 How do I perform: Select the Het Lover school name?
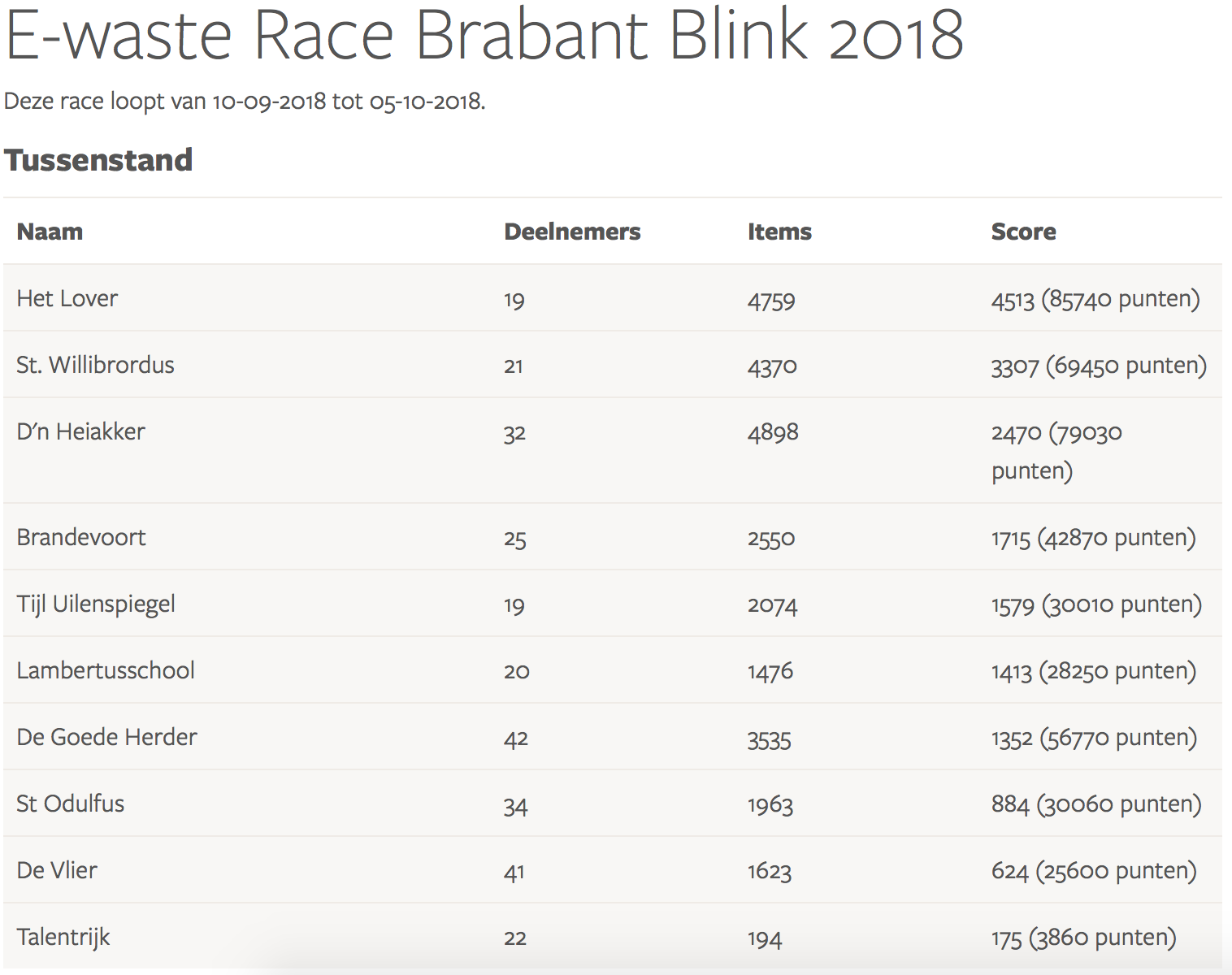pyautogui.click(x=67, y=298)
